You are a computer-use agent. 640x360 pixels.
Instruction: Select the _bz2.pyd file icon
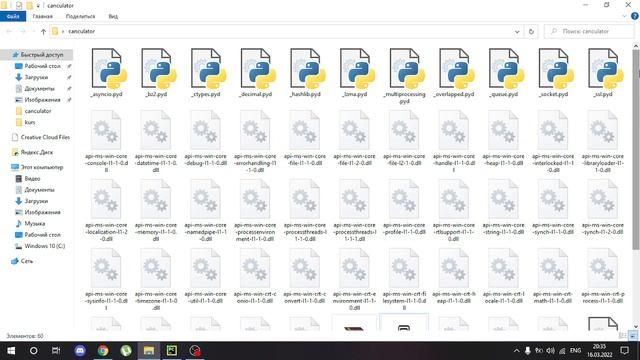click(158, 69)
